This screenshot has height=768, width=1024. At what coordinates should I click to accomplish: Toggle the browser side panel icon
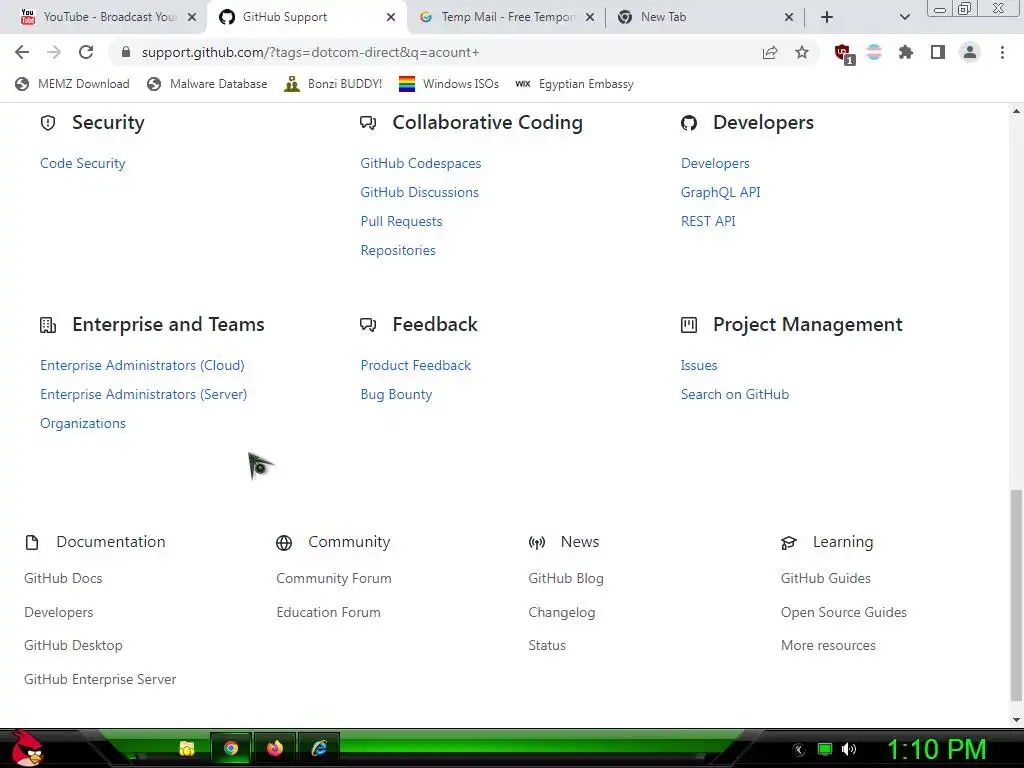[x=938, y=52]
